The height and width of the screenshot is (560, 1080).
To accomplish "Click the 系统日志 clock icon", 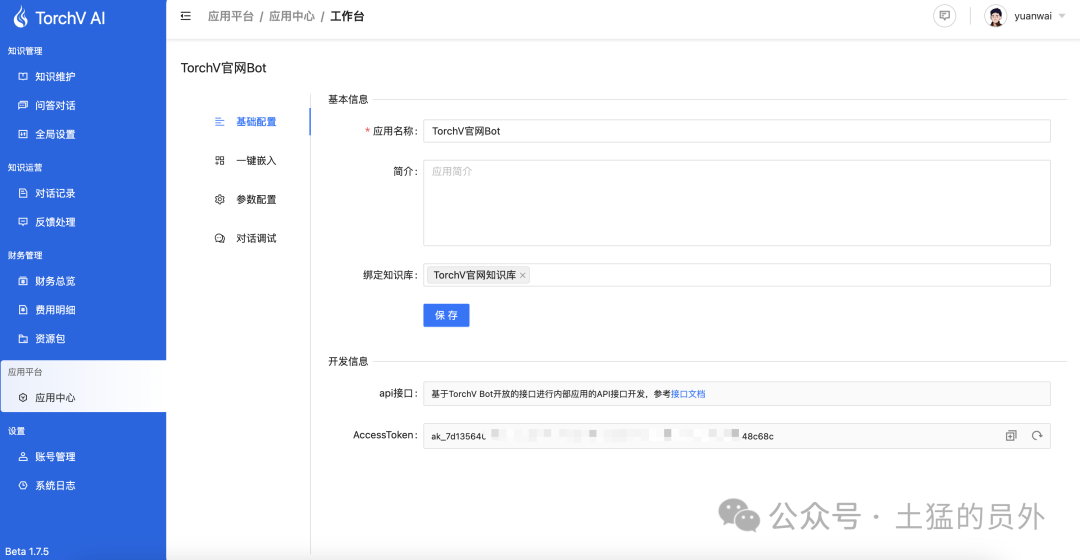I will pos(23,486).
